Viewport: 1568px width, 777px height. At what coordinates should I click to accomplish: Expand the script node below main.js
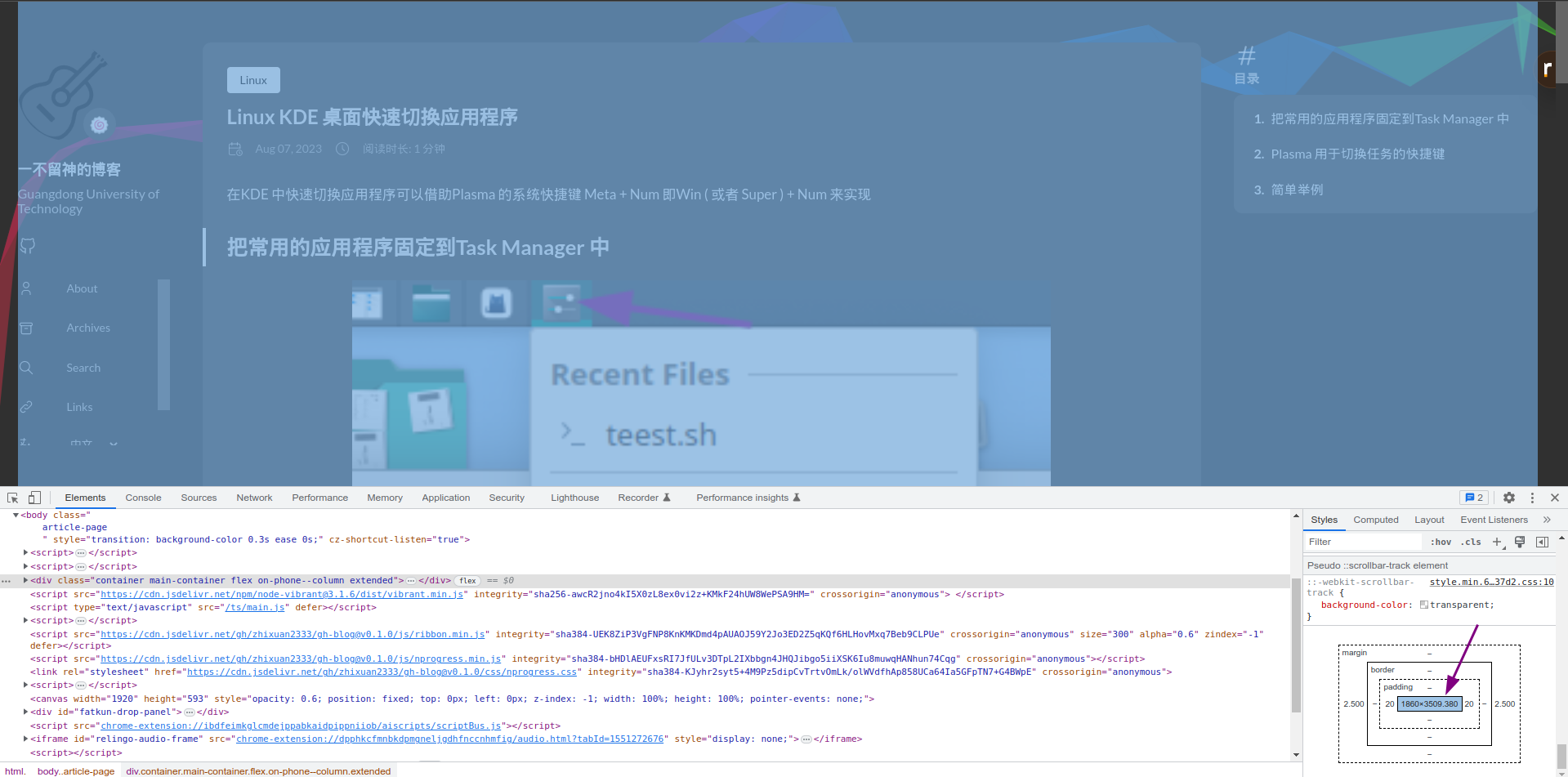click(x=26, y=620)
